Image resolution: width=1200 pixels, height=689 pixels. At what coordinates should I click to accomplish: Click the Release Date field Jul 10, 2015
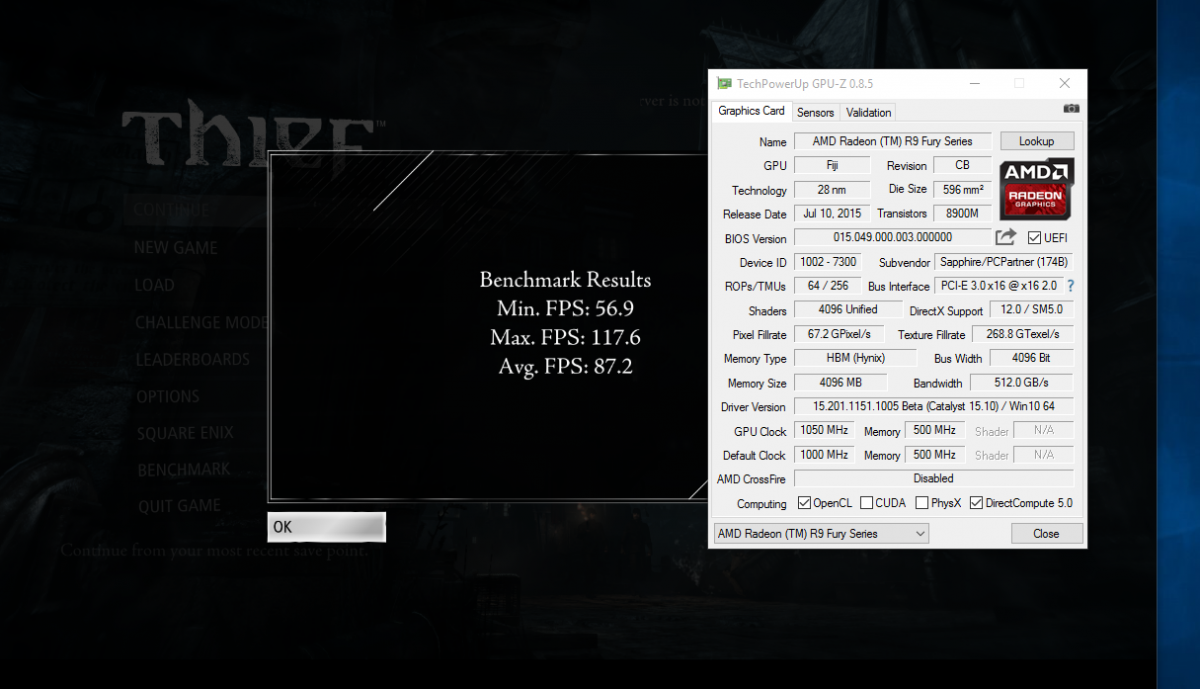pos(832,214)
